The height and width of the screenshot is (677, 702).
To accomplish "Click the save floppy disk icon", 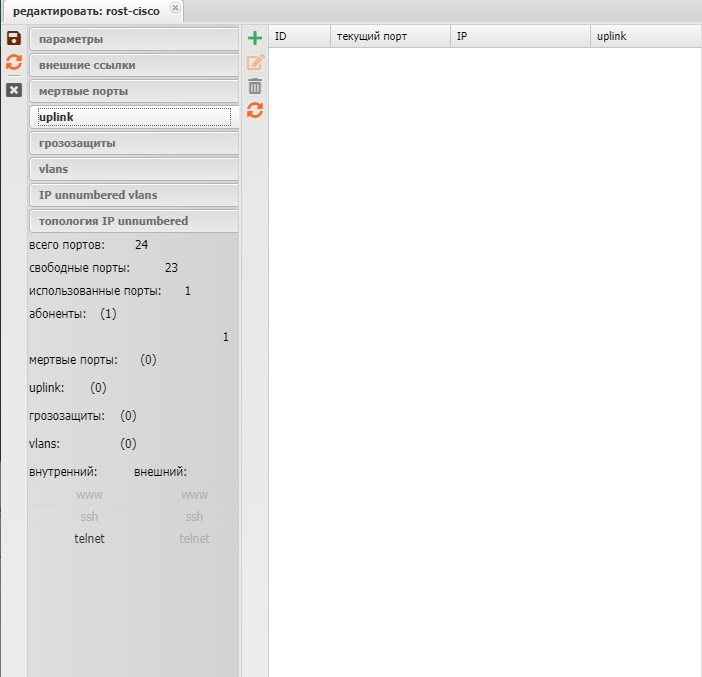I will pyautogui.click(x=14, y=38).
